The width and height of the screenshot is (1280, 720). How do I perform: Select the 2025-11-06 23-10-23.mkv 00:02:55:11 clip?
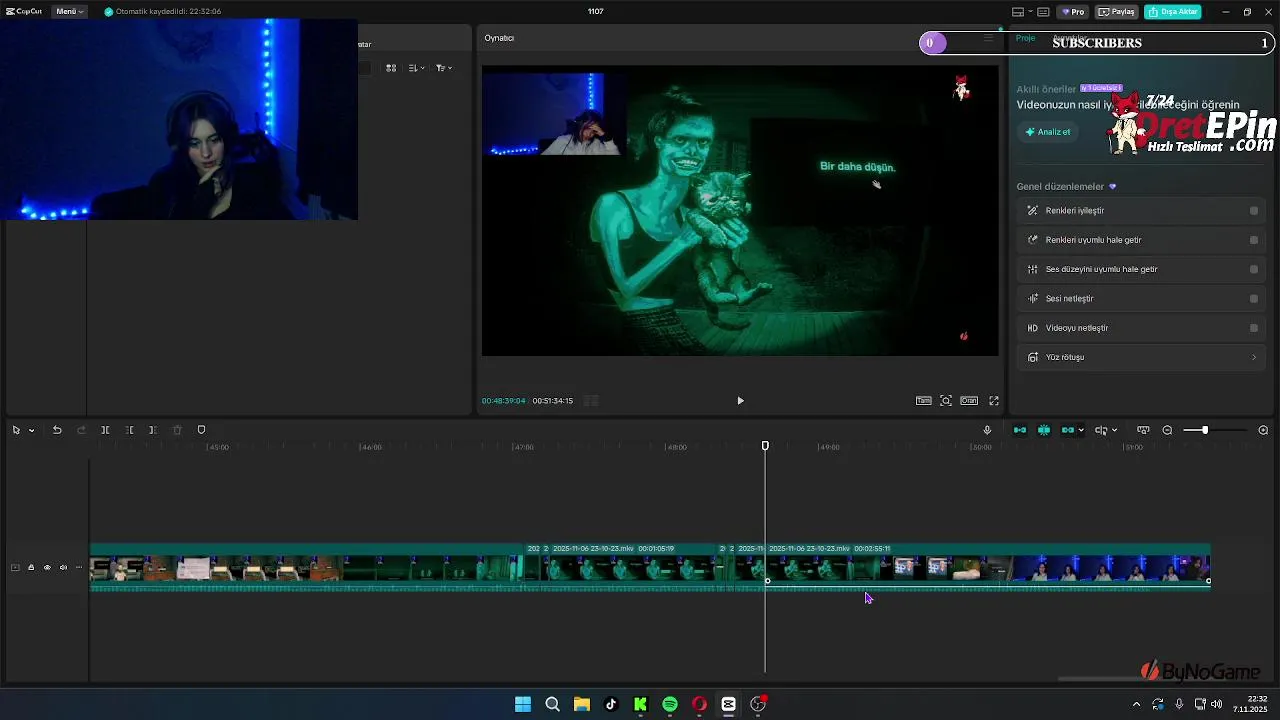pyautogui.click(x=988, y=569)
